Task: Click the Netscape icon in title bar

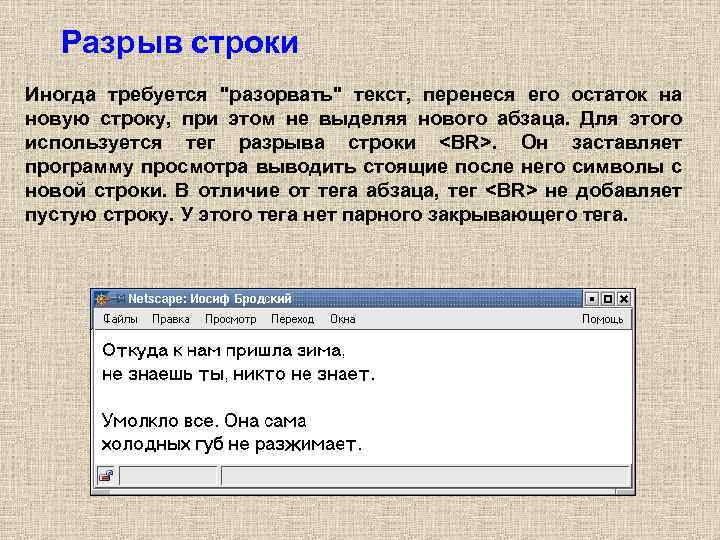Action: click(101, 299)
